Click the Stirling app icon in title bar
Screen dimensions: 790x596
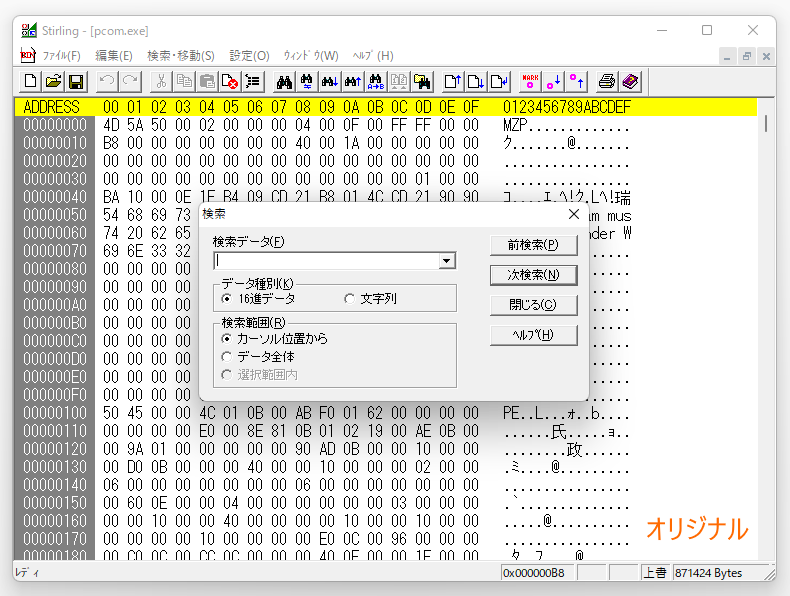pos(29,31)
